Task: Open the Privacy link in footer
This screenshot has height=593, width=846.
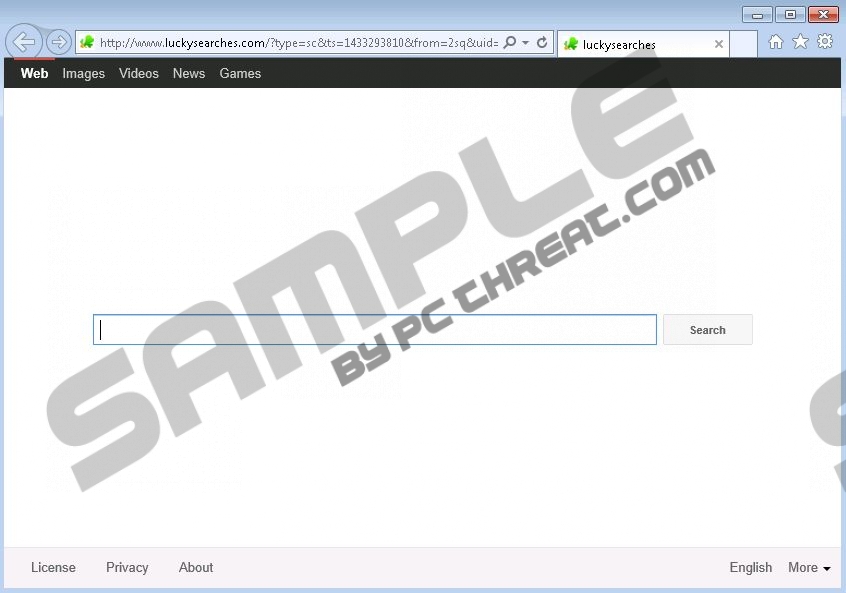Action: 127,568
